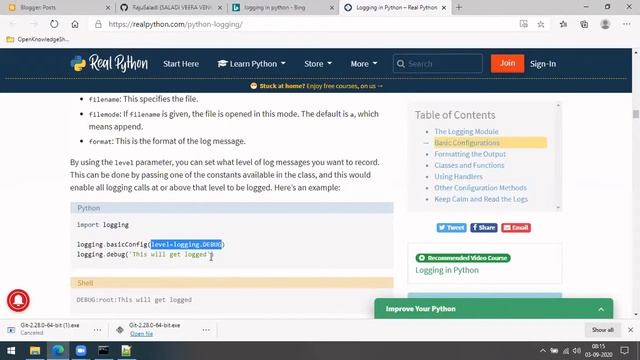This screenshot has width=640, height=360.
Task: Open File Explorer from taskbar
Action: (35, 351)
